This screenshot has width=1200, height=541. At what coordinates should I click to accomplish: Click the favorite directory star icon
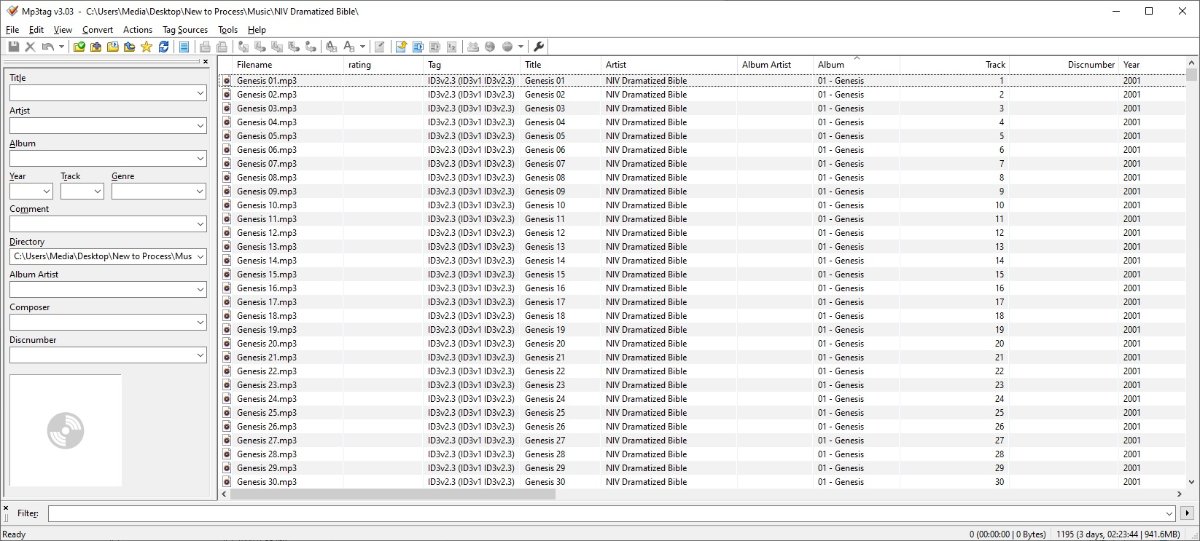coord(147,47)
